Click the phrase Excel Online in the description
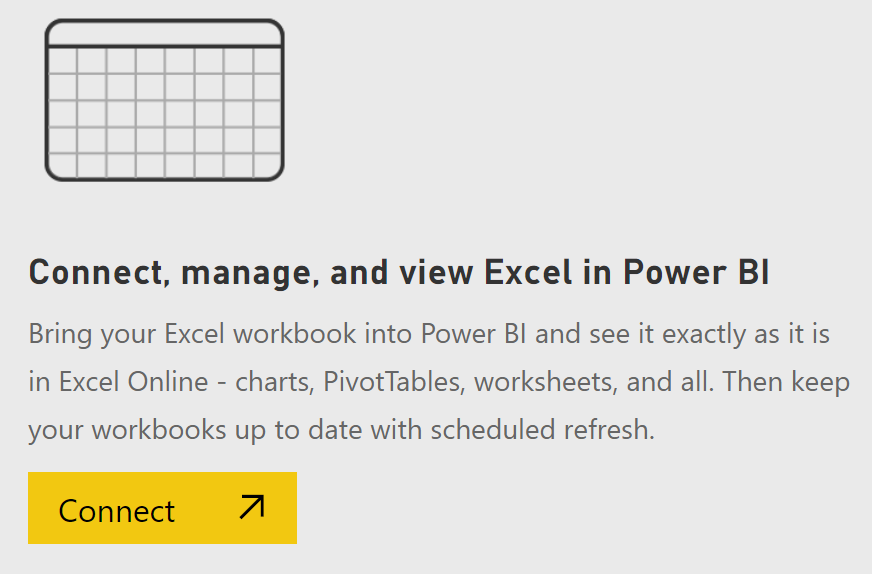Image resolution: width=872 pixels, height=574 pixels. tap(133, 382)
